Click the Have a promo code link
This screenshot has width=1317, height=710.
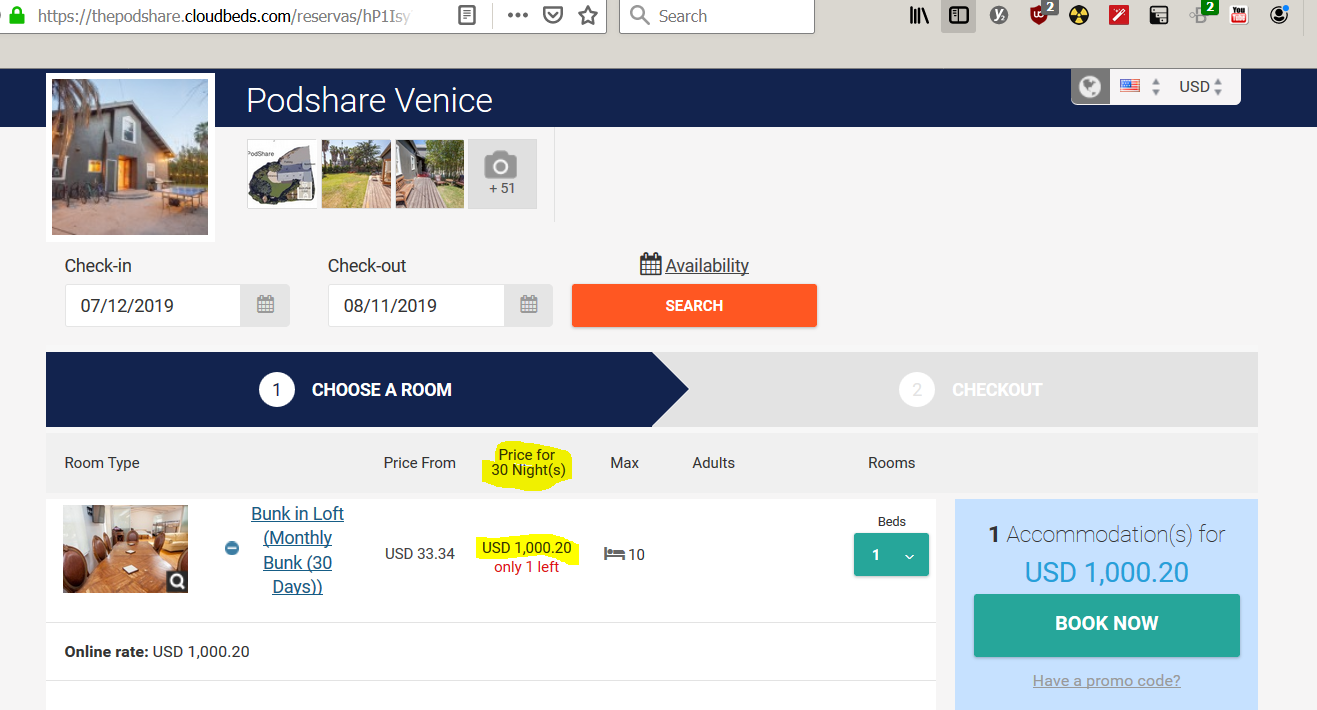1106,681
